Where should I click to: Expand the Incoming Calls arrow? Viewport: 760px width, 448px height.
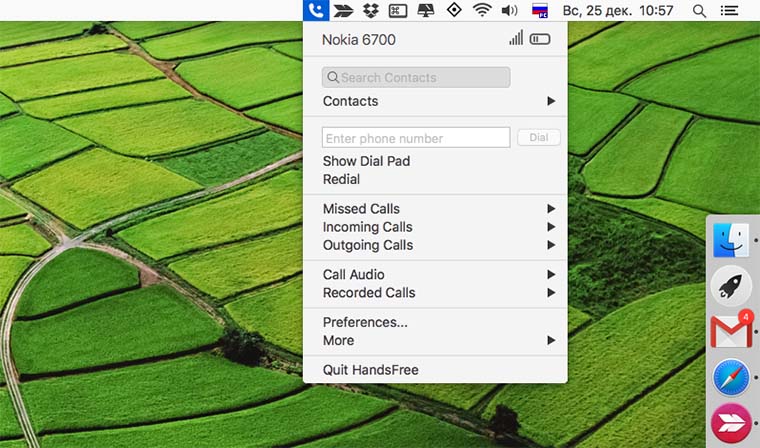551,227
